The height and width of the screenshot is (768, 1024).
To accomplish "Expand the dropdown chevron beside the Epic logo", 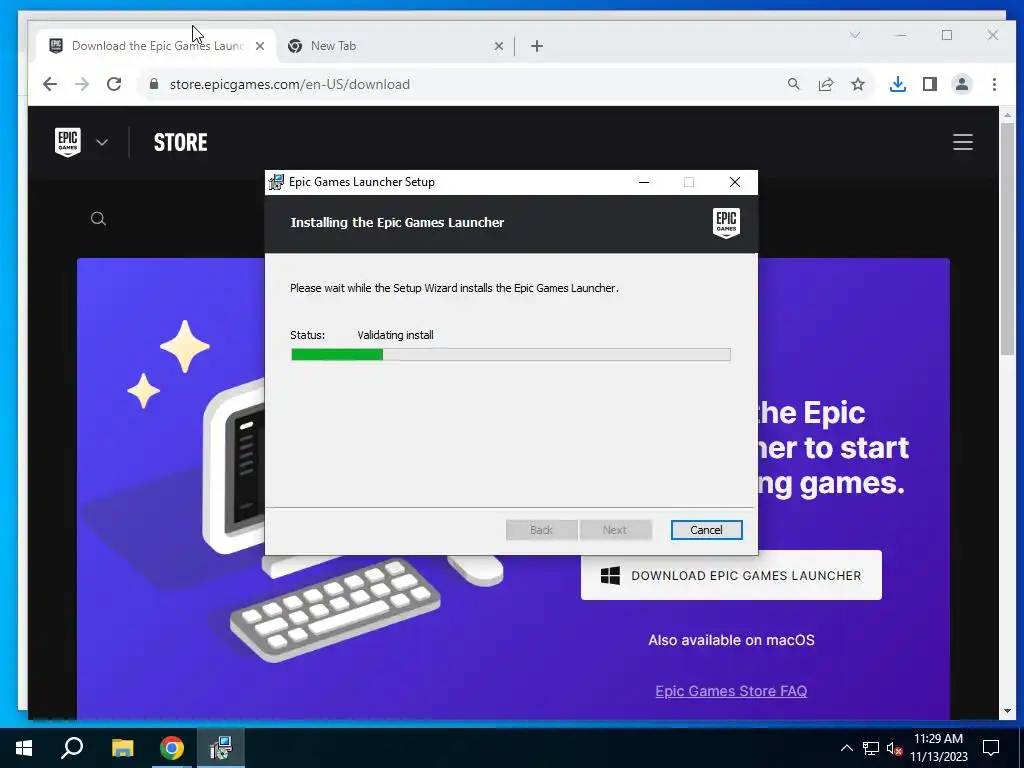I will click(102, 142).
